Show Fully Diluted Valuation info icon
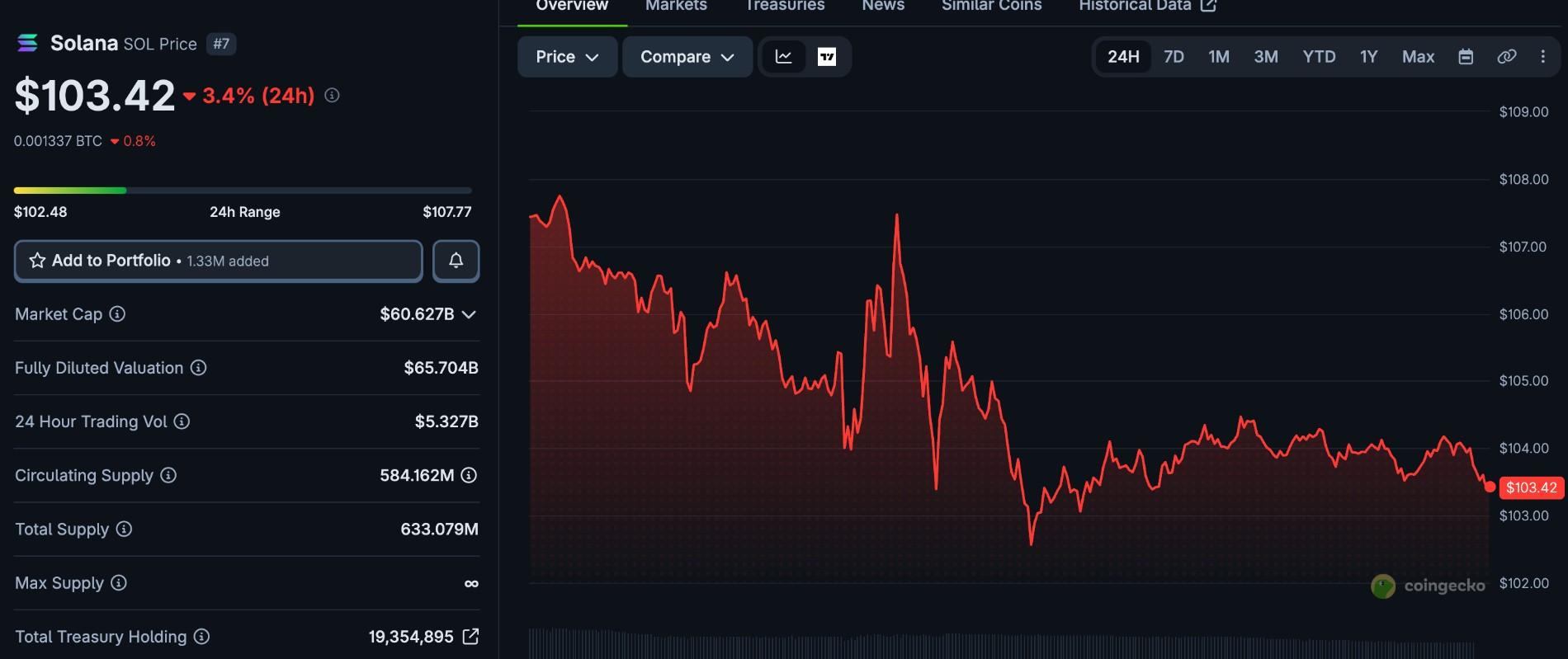 tap(199, 368)
